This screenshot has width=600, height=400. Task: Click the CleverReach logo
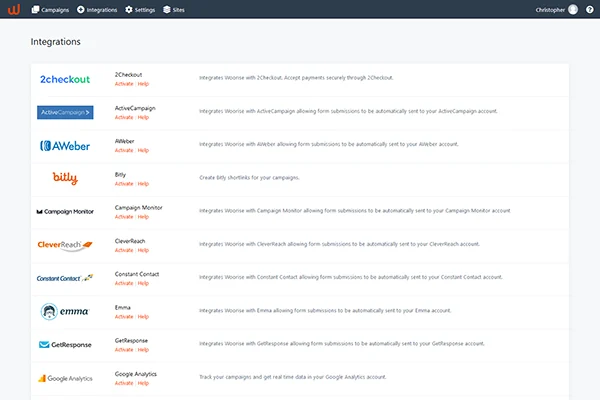point(65,244)
